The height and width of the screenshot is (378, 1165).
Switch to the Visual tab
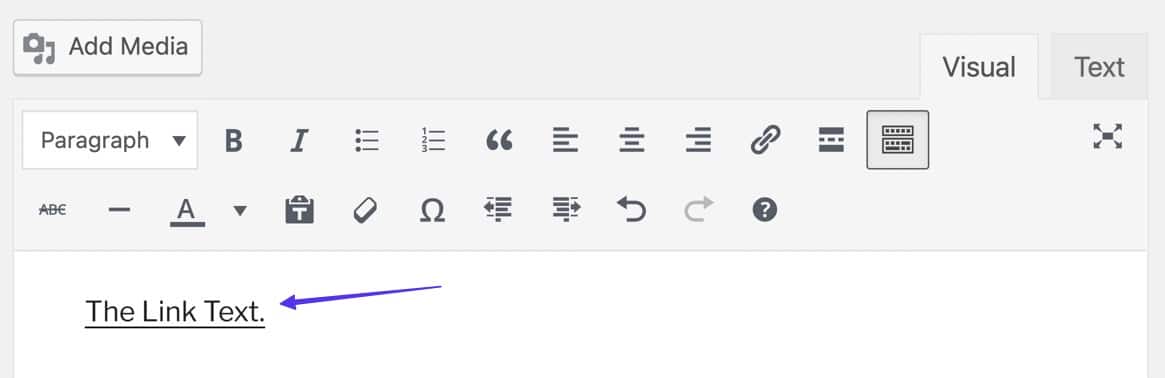click(x=979, y=68)
